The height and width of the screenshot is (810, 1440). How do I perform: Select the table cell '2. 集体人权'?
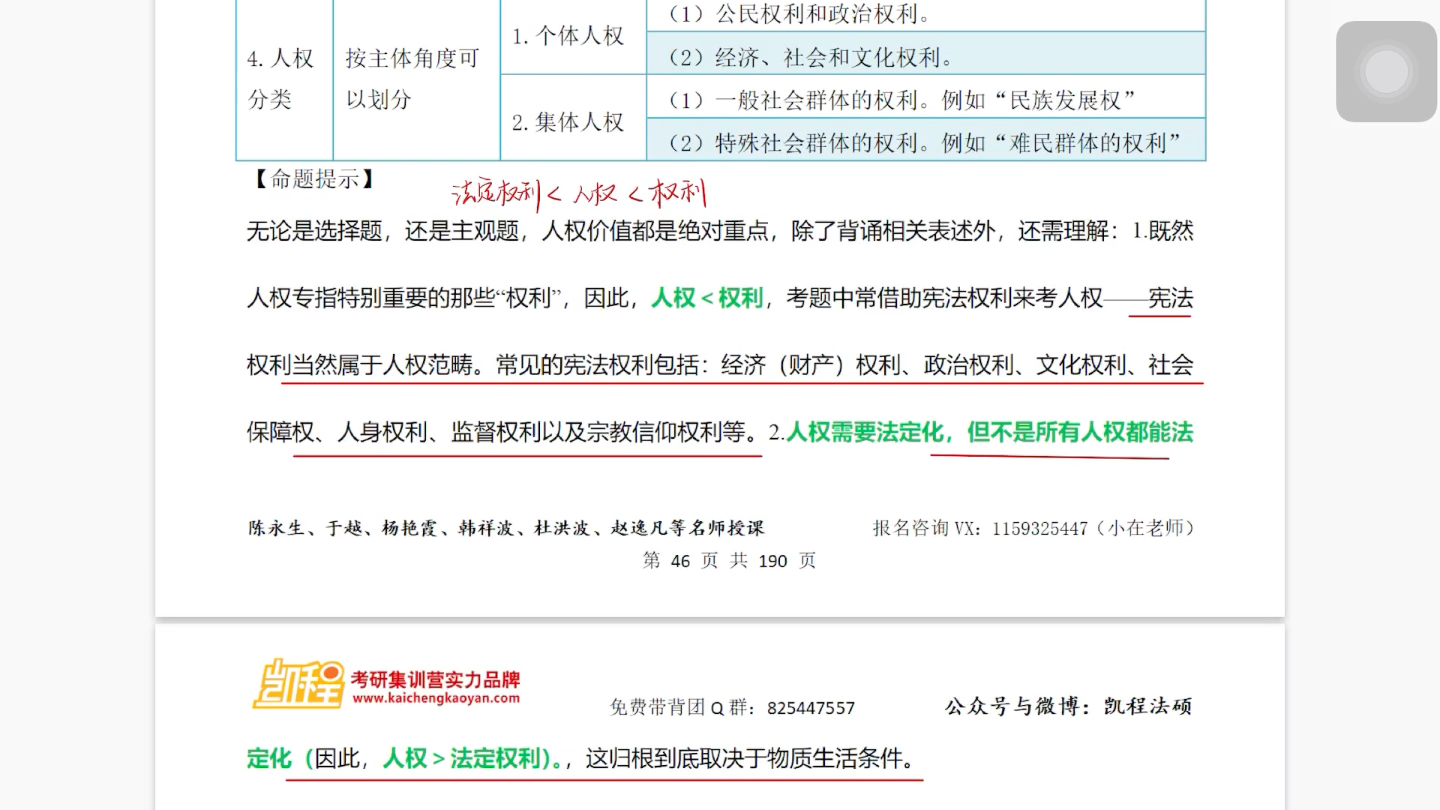[573, 118]
